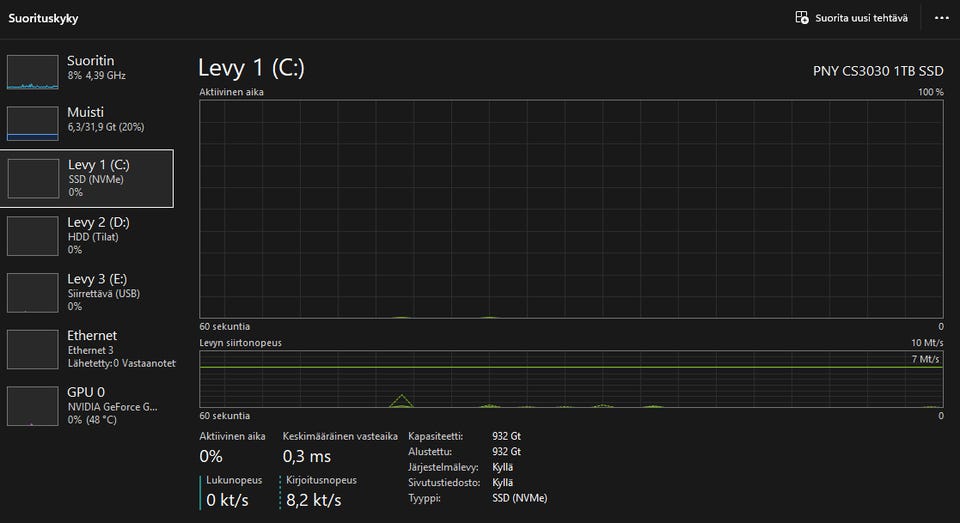
Task: Select the Levy 1 (C:) graph thumbnail
Action: pos(33,179)
